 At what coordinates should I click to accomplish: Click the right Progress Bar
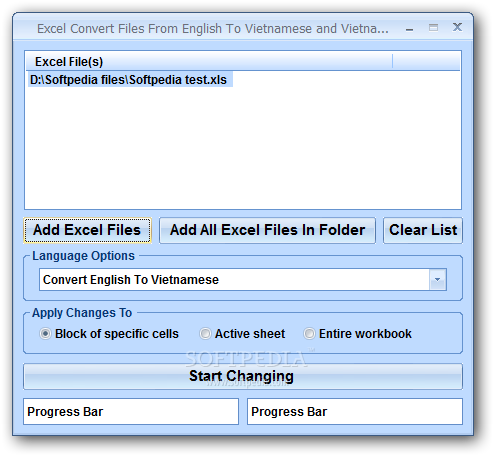click(x=355, y=412)
